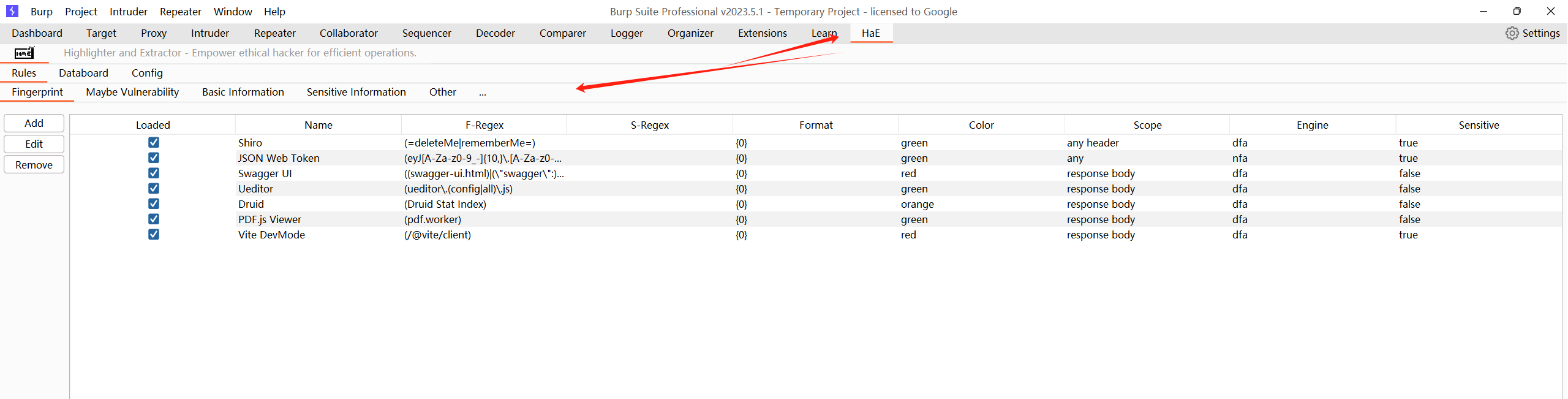Uncheck the Shiro rule Loaded checkbox
Viewport: 1568px width, 399px height.
coord(154,142)
